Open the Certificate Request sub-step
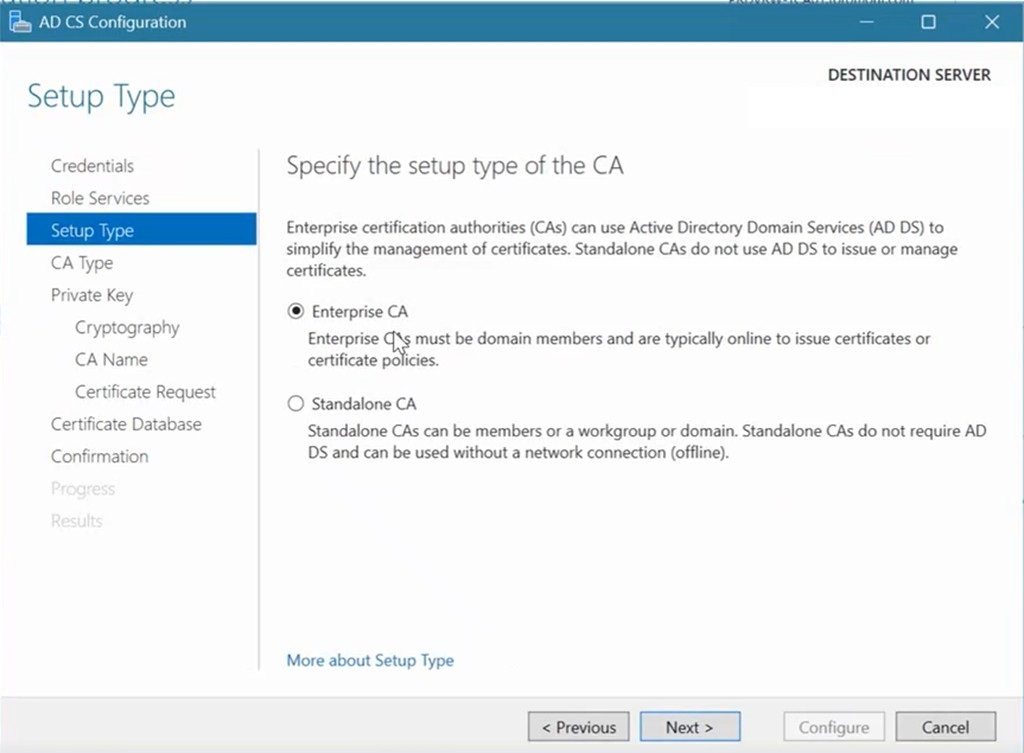Screen dimensions: 1024x753 coord(145,392)
